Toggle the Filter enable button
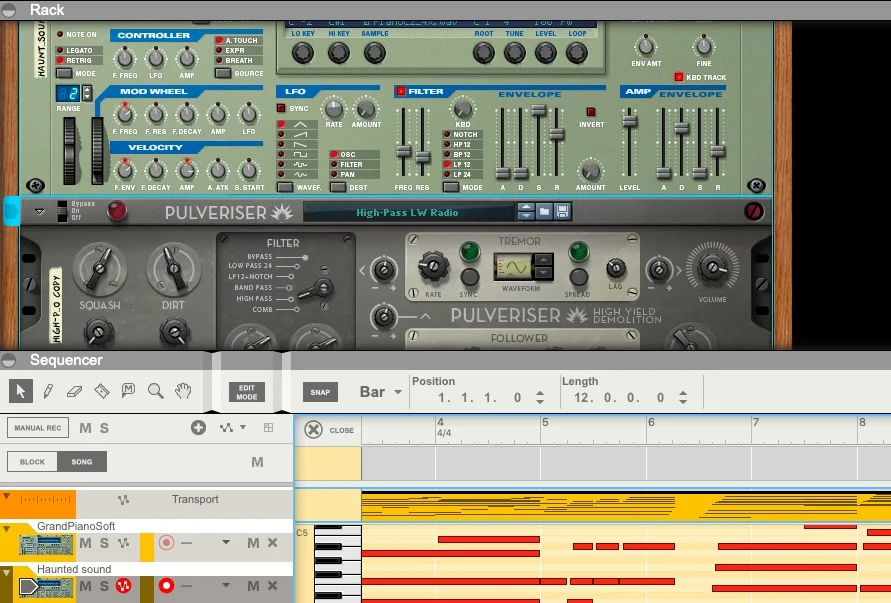This screenshot has height=603, width=891. click(401, 91)
